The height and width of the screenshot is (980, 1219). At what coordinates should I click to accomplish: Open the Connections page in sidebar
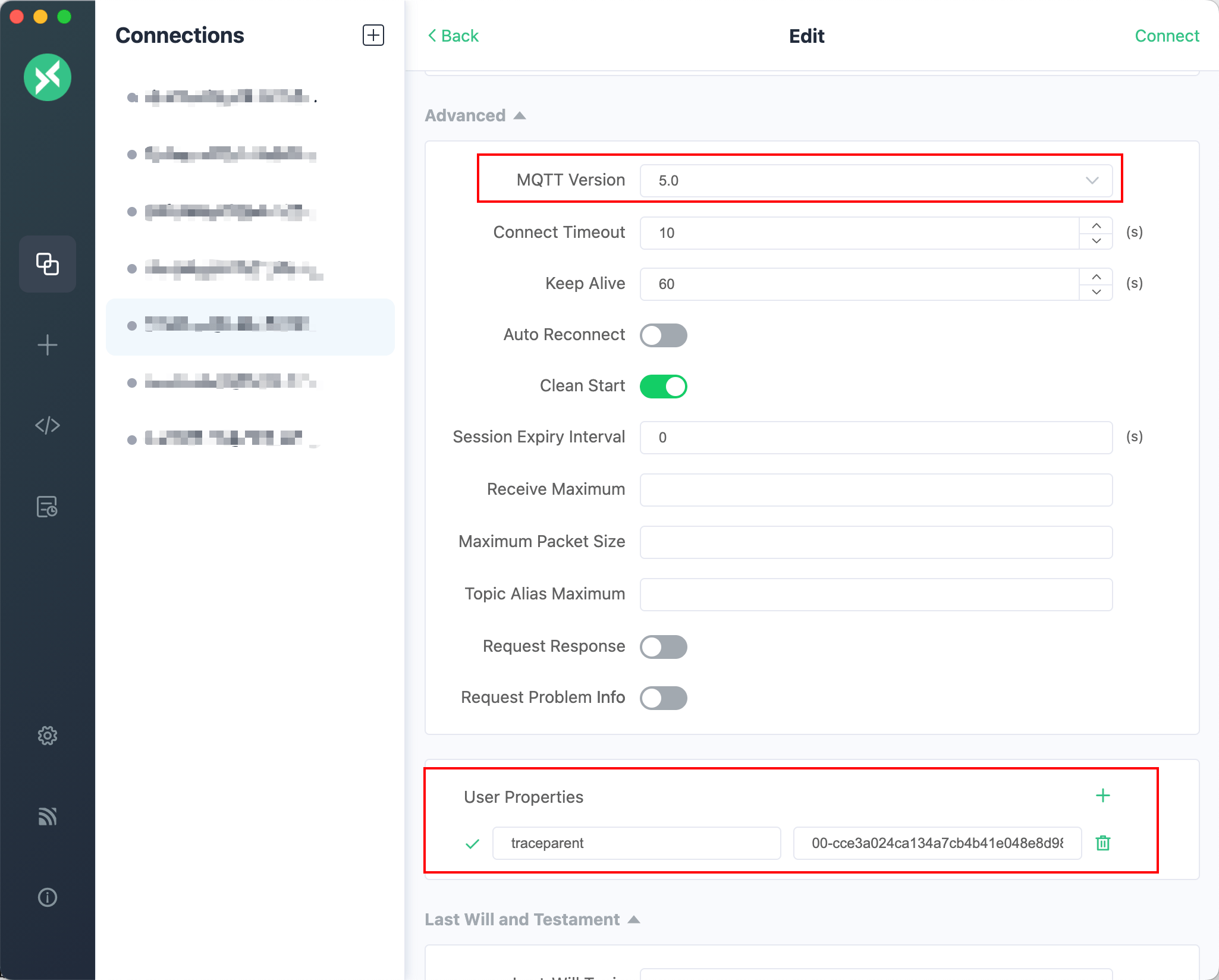click(48, 264)
